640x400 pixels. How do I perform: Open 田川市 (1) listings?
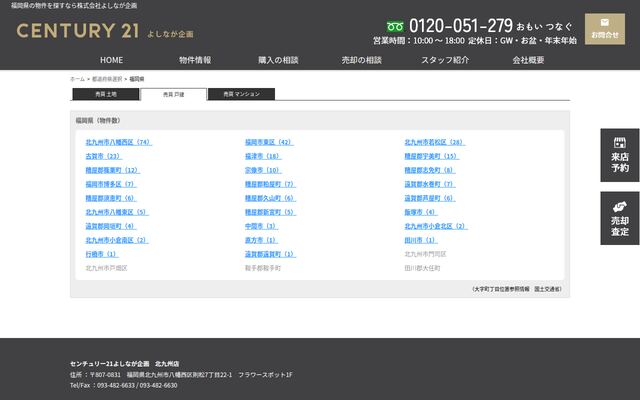(x=421, y=240)
